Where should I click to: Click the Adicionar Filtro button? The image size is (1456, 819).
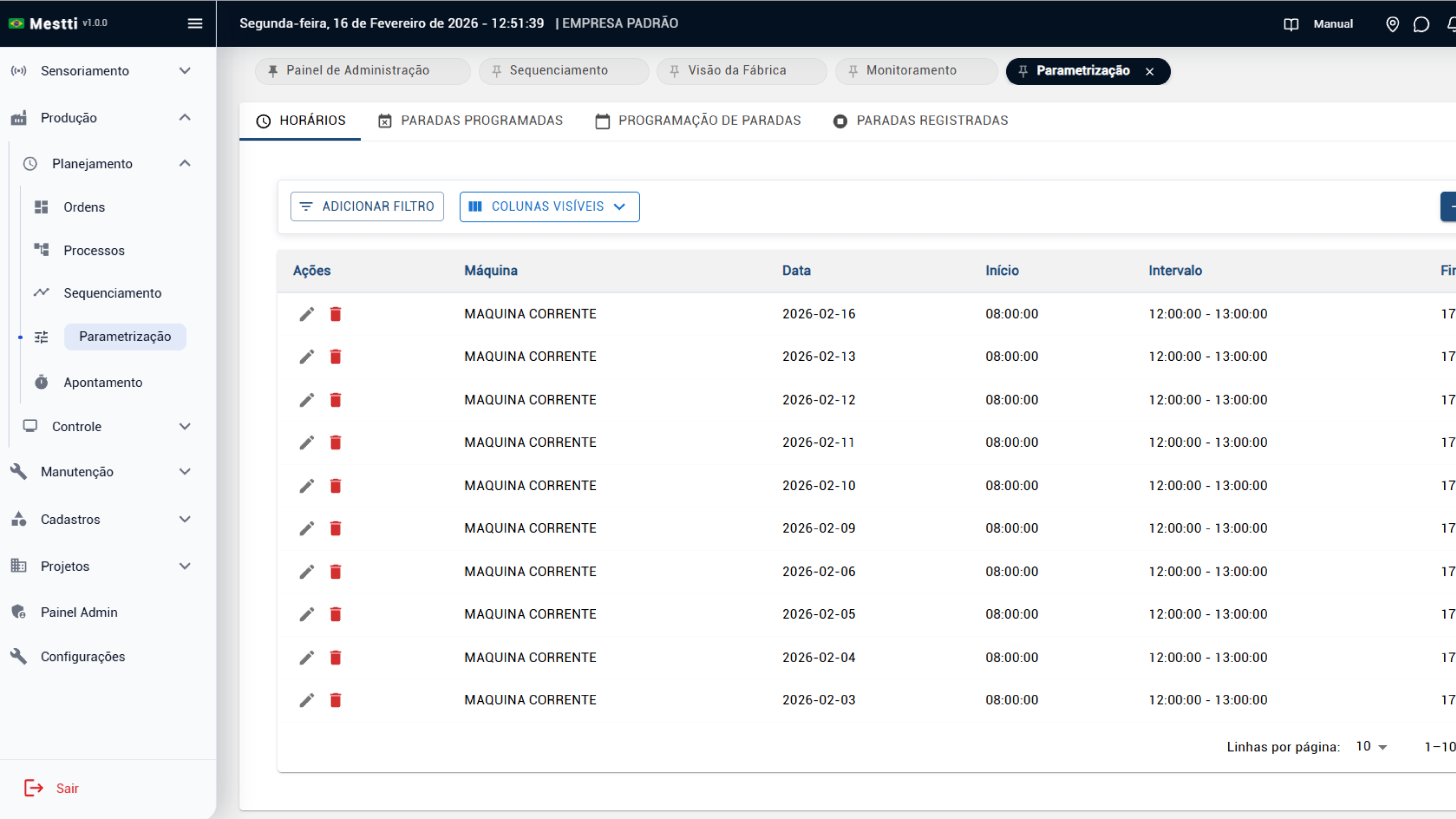[x=367, y=207]
